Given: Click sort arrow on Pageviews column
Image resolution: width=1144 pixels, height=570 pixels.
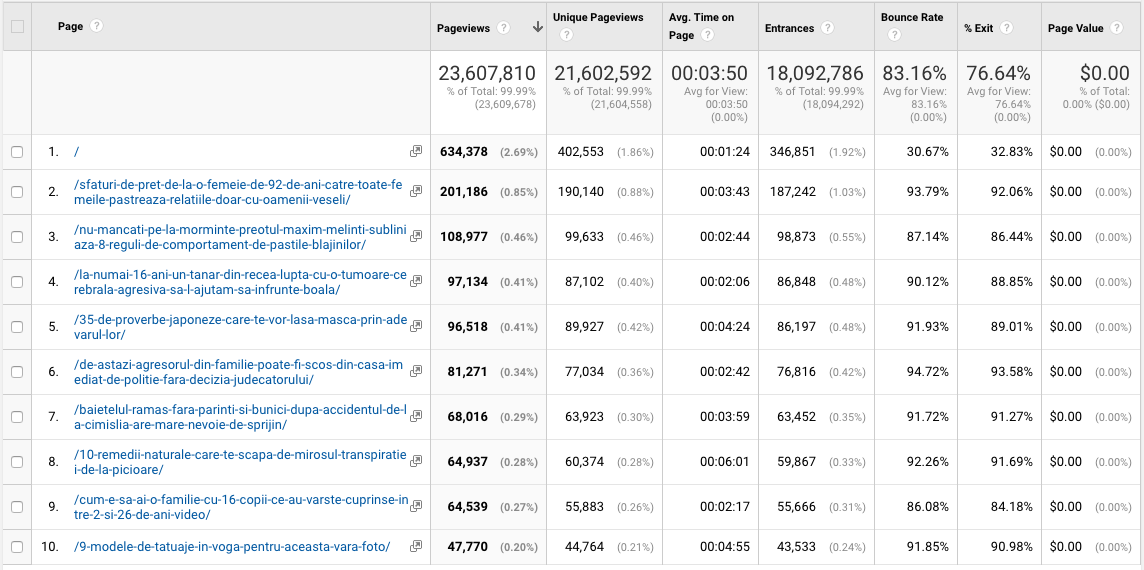Looking at the screenshot, I should 537,28.
